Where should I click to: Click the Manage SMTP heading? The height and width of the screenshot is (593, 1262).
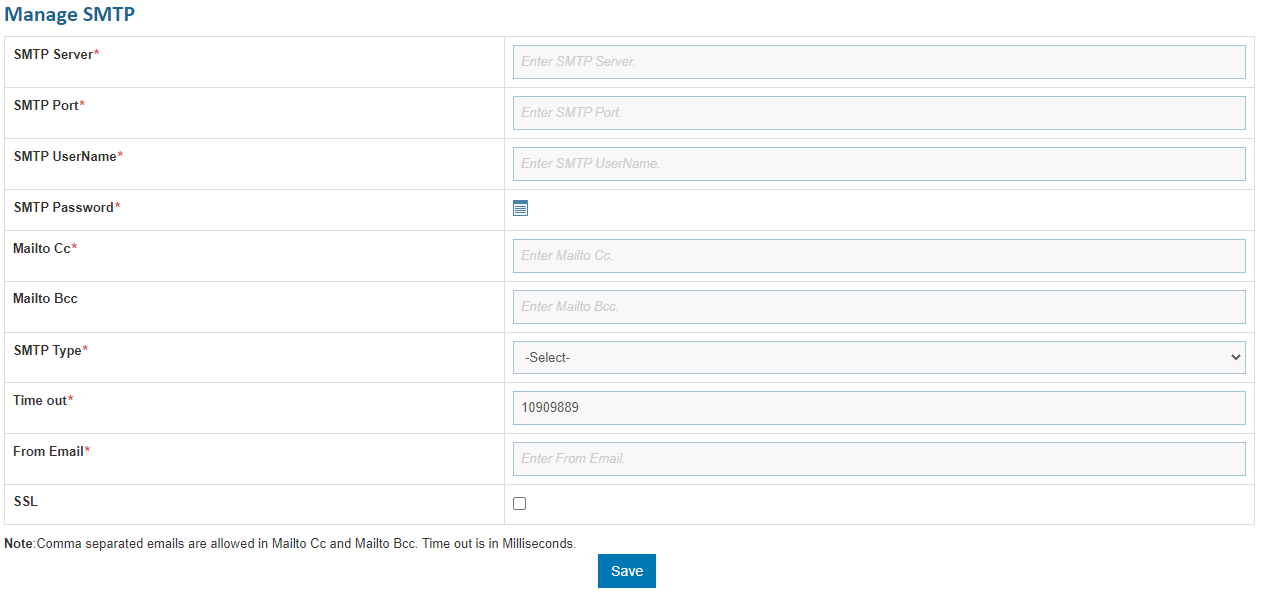(x=69, y=14)
